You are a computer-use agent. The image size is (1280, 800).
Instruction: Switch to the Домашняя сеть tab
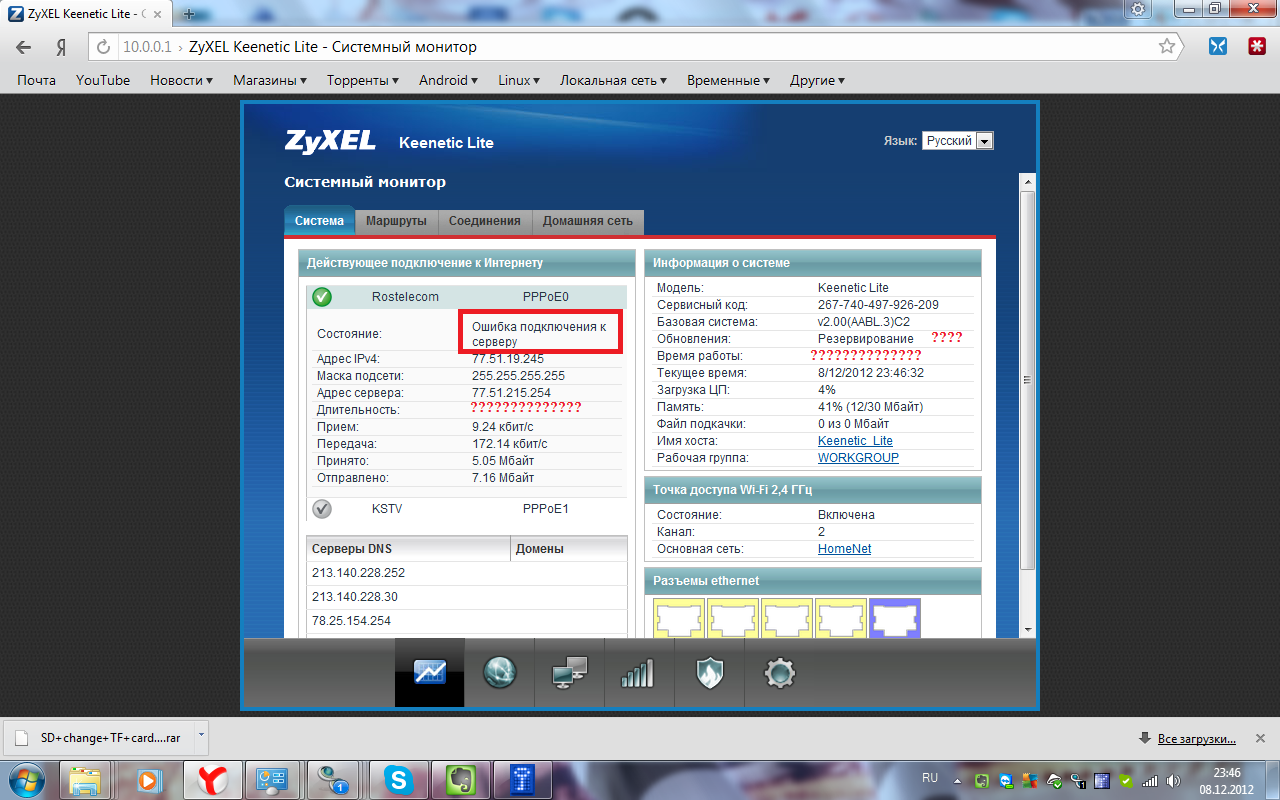click(588, 221)
